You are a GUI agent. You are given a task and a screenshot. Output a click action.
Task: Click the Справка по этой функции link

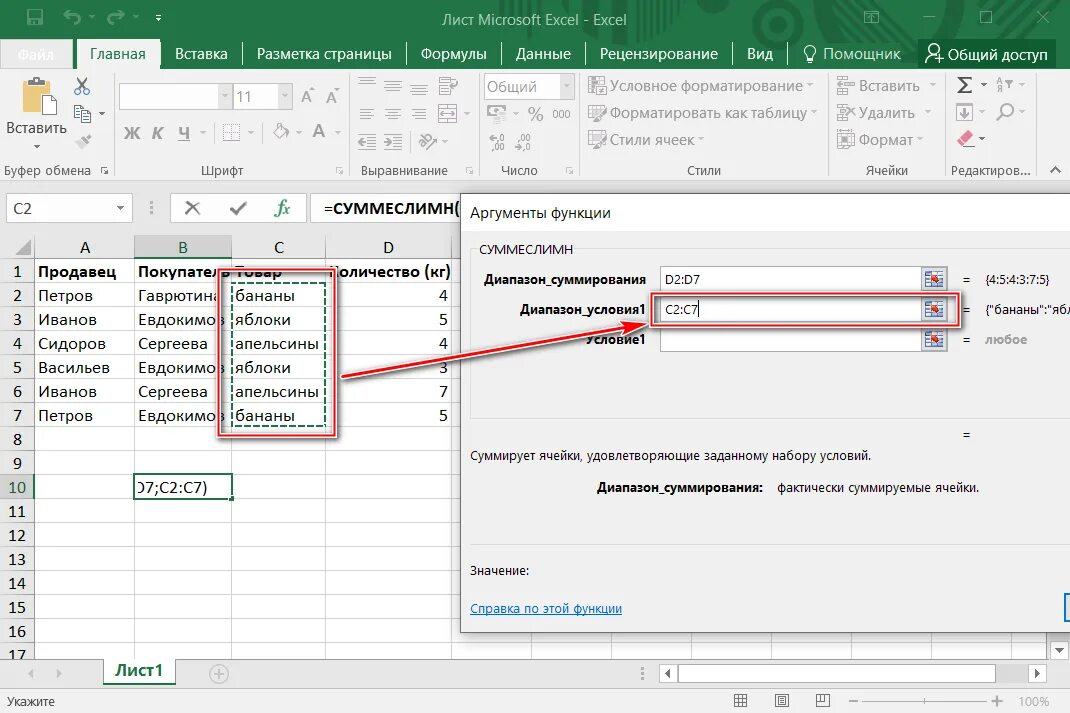coord(546,609)
